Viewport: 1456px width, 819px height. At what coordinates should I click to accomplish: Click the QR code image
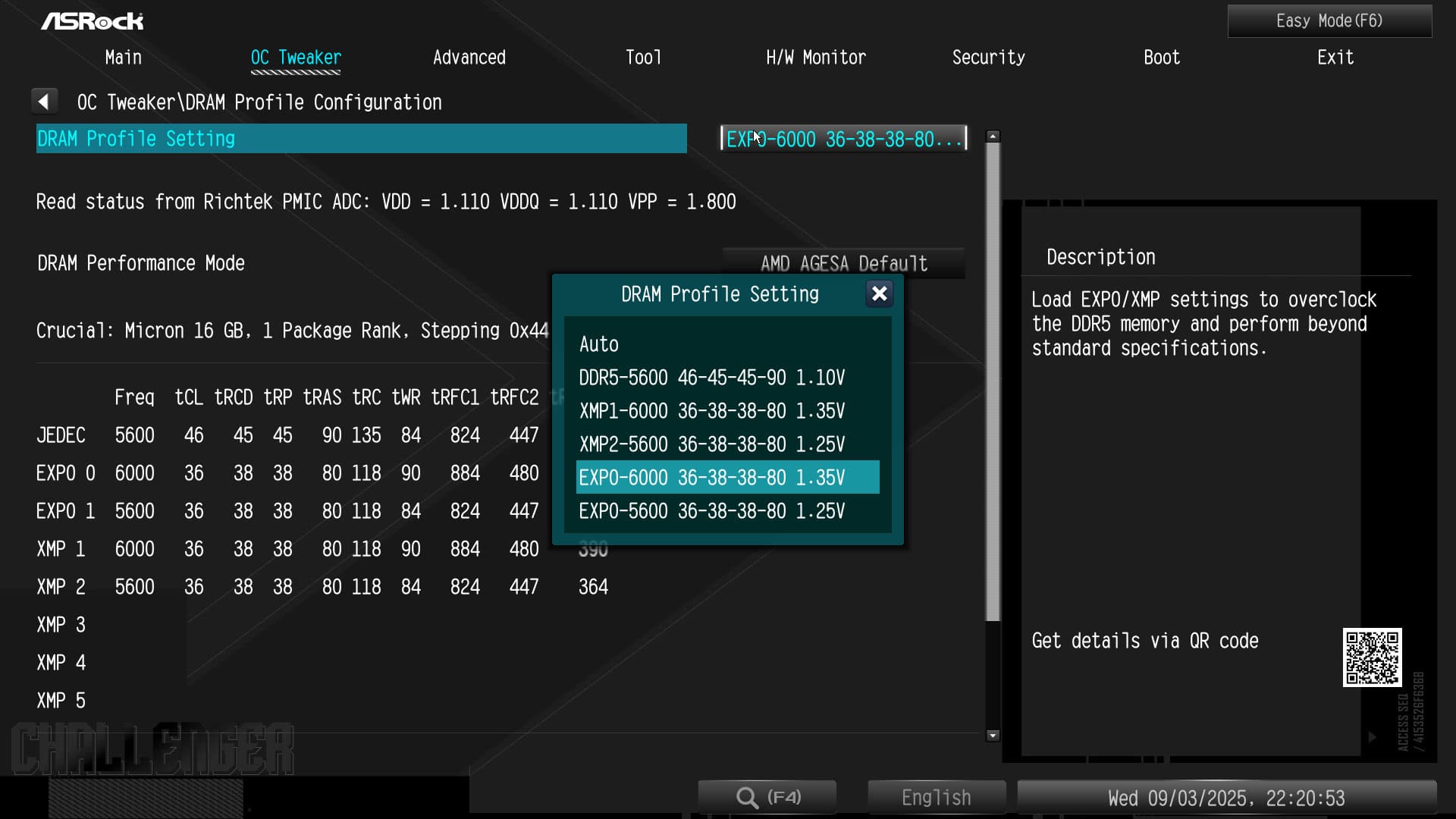click(x=1372, y=657)
